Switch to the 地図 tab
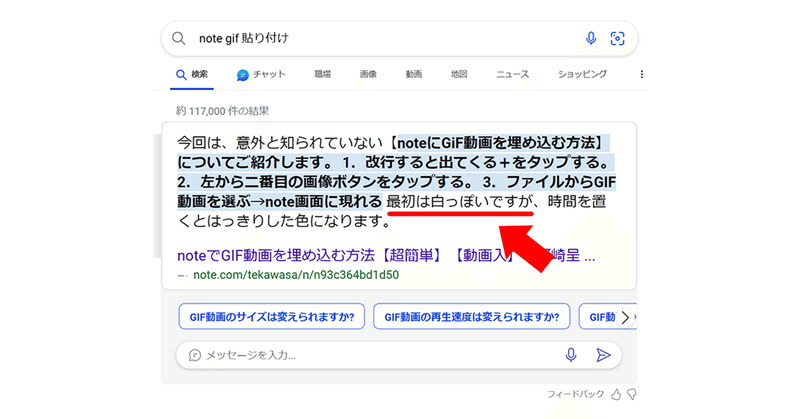800x419 pixels. pos(459,75)
